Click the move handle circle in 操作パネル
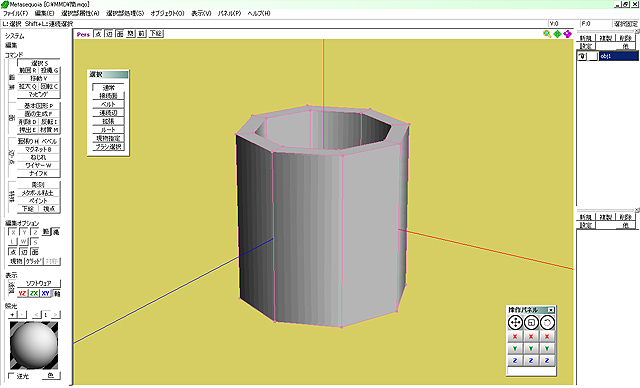Image resolution: width=640 pixels, height=388 pixels. pyautogui.click(x=515, y=323)
